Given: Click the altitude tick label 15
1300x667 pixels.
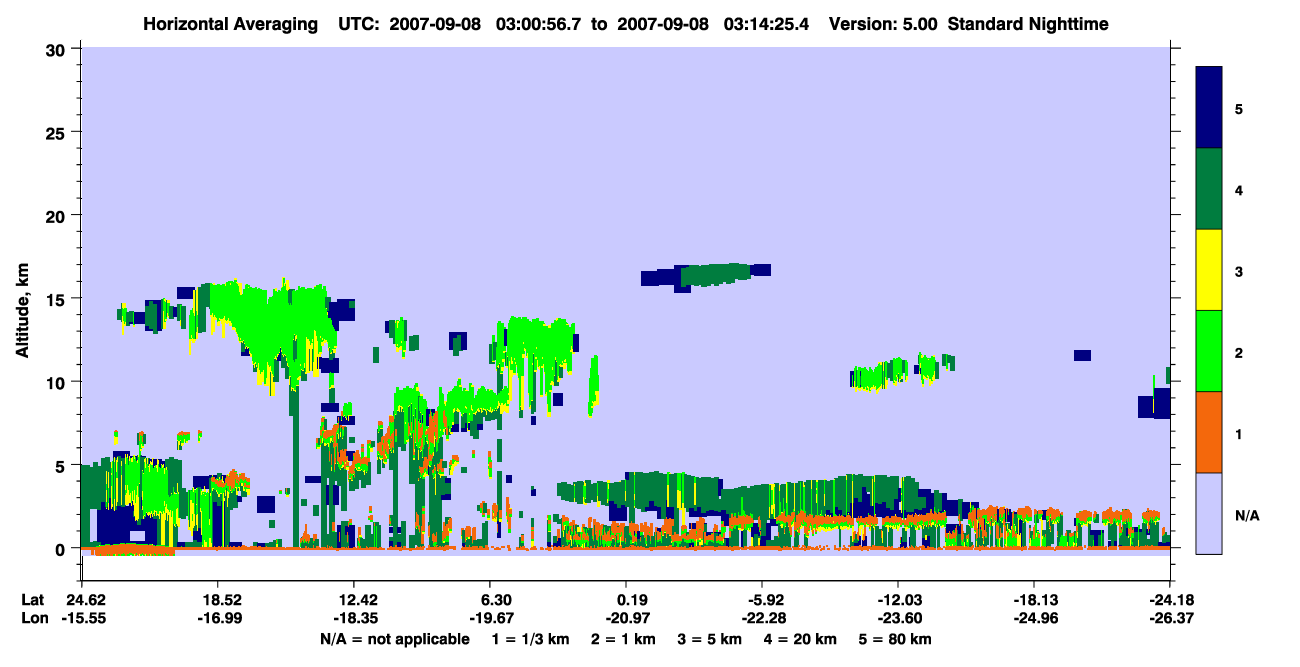Looking at the screenshot, I should [x=57, y=299].
